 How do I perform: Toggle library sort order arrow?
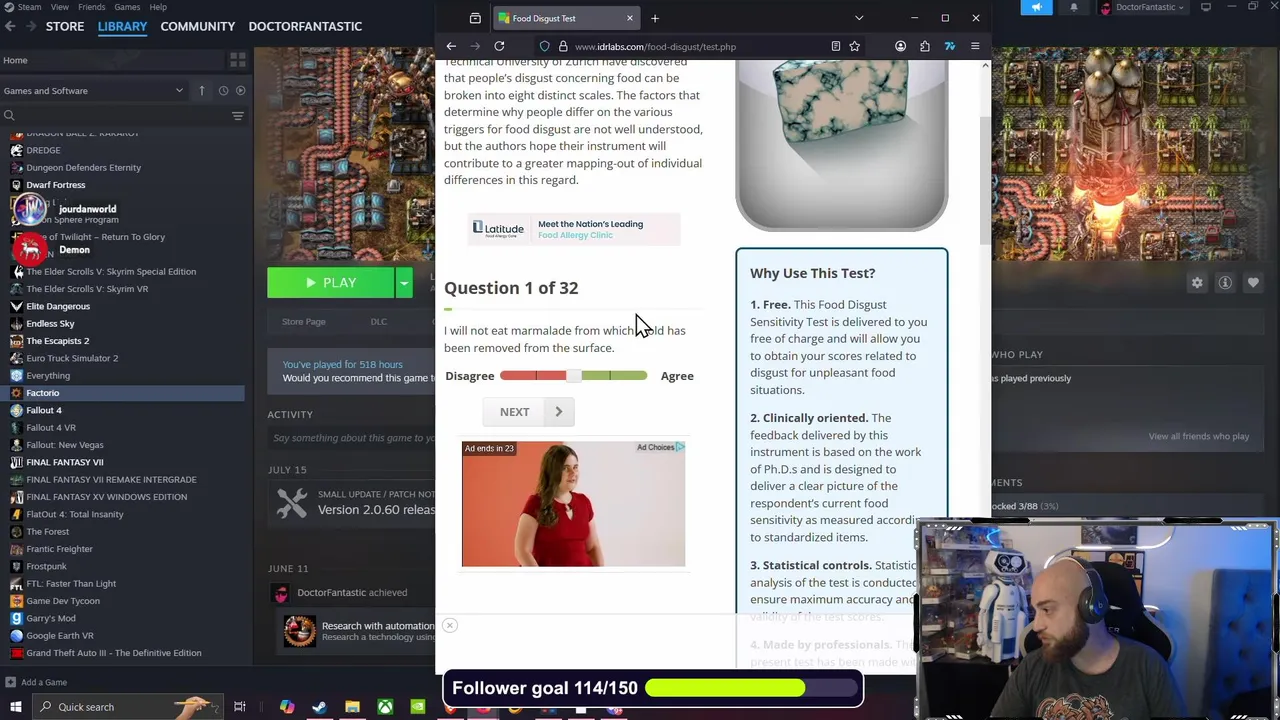[x=201, y=90]
